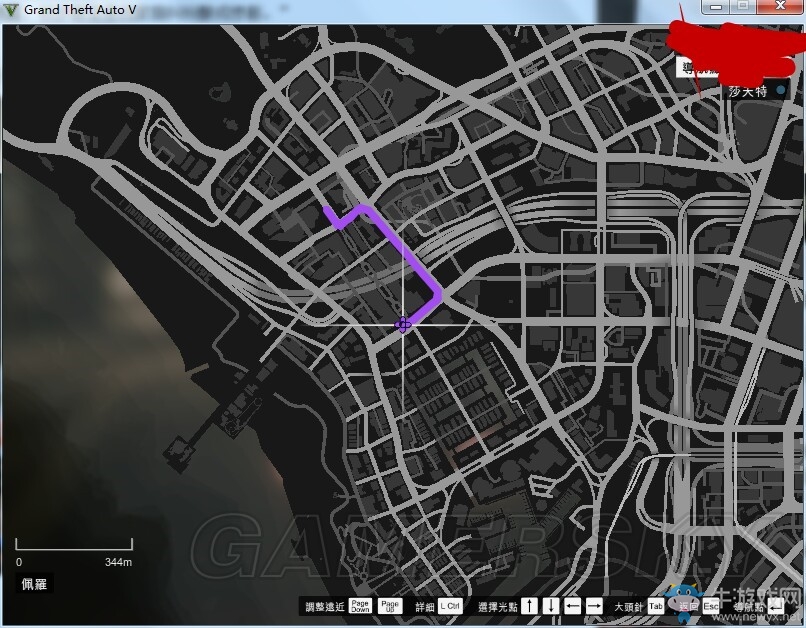
Task: Click the GTA V window title icon
Action: tap(11, 9)
